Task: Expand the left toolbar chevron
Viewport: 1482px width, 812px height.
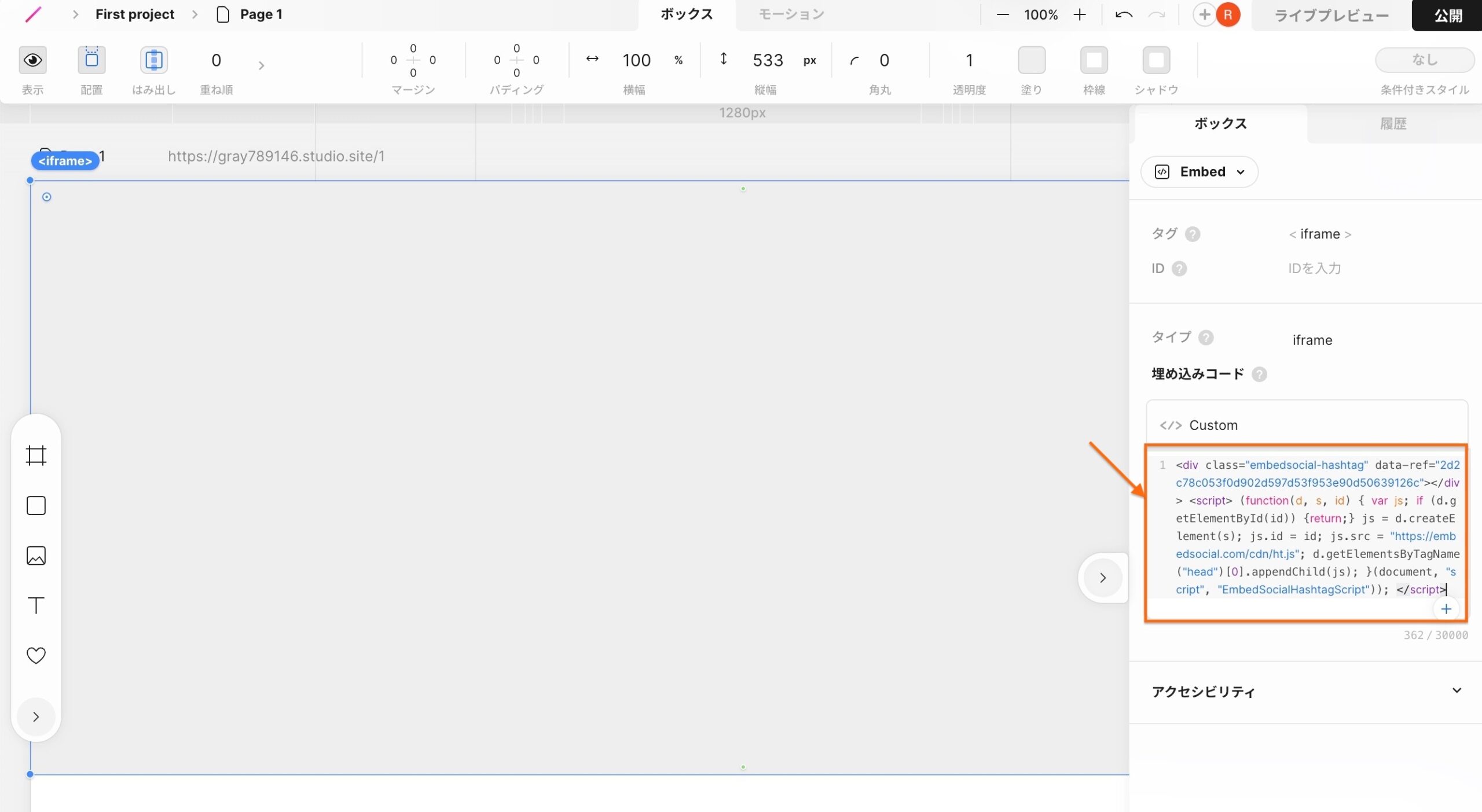Action: (x=36, y=717)
